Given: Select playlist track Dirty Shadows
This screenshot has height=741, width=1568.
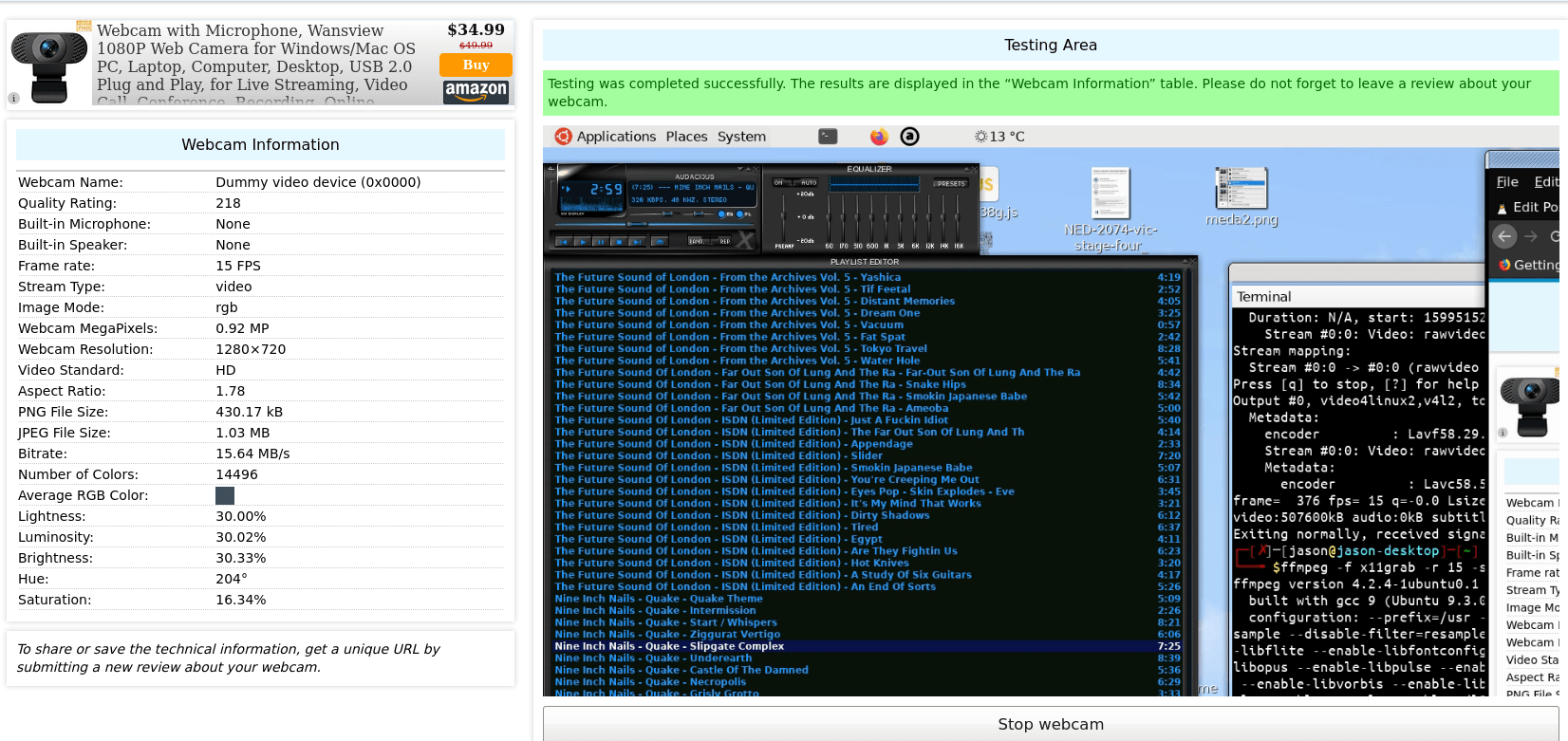Looking at the screenshot, I should (868, 515).
